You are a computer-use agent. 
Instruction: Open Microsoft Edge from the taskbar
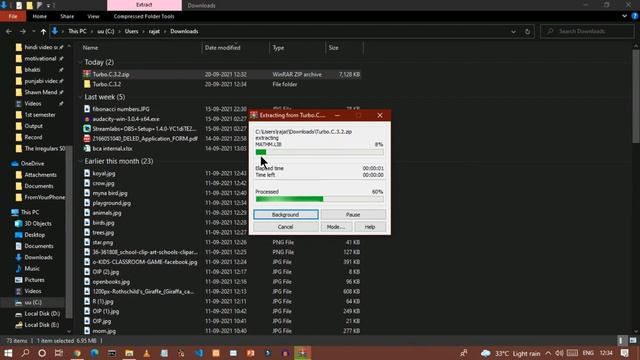(x=94, y=353)
